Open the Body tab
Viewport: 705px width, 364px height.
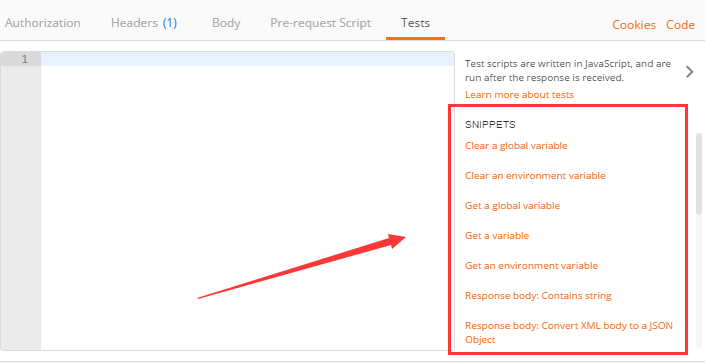[226, 23]
